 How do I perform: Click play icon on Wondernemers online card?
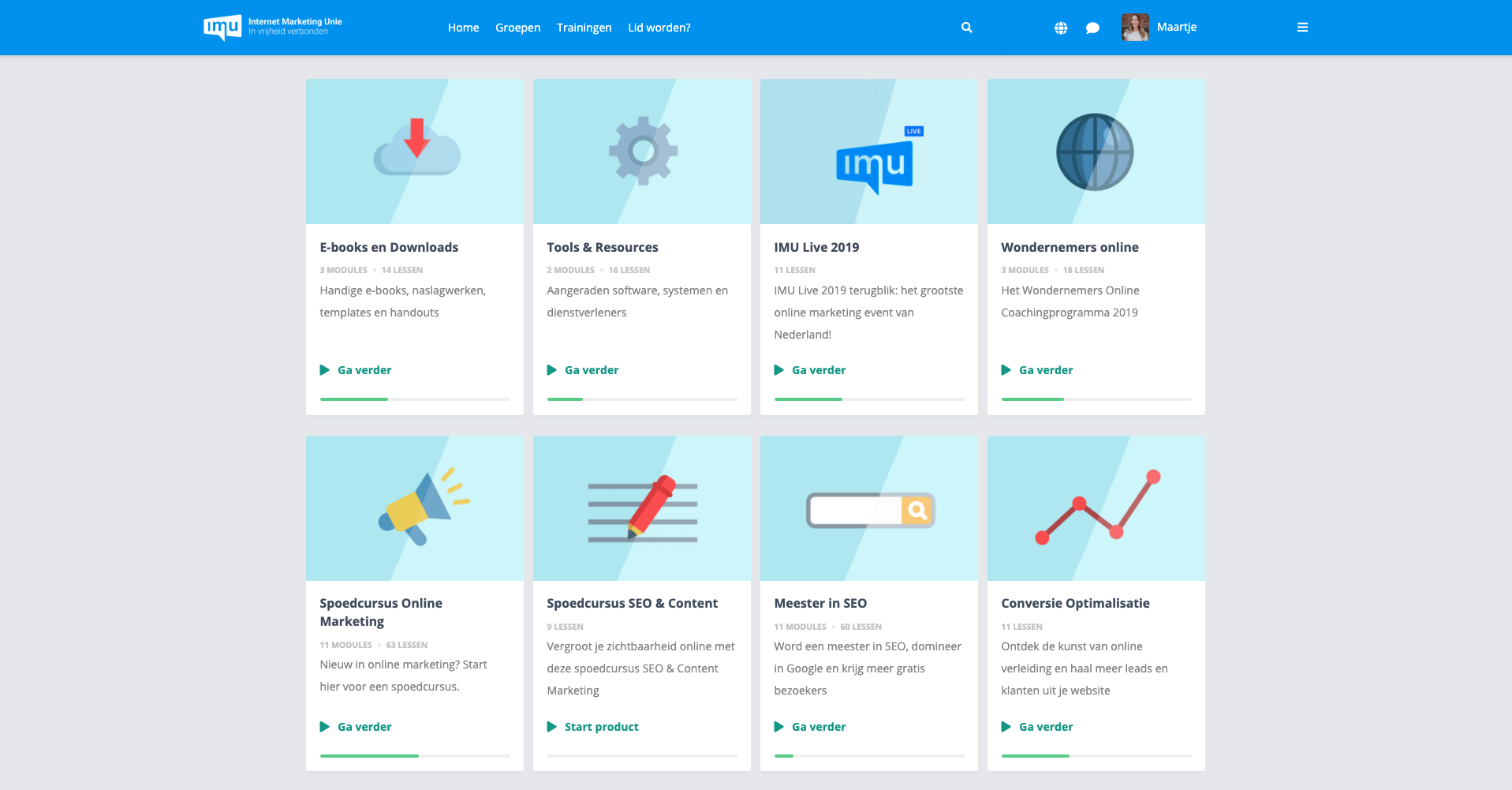pos(1006,370)
